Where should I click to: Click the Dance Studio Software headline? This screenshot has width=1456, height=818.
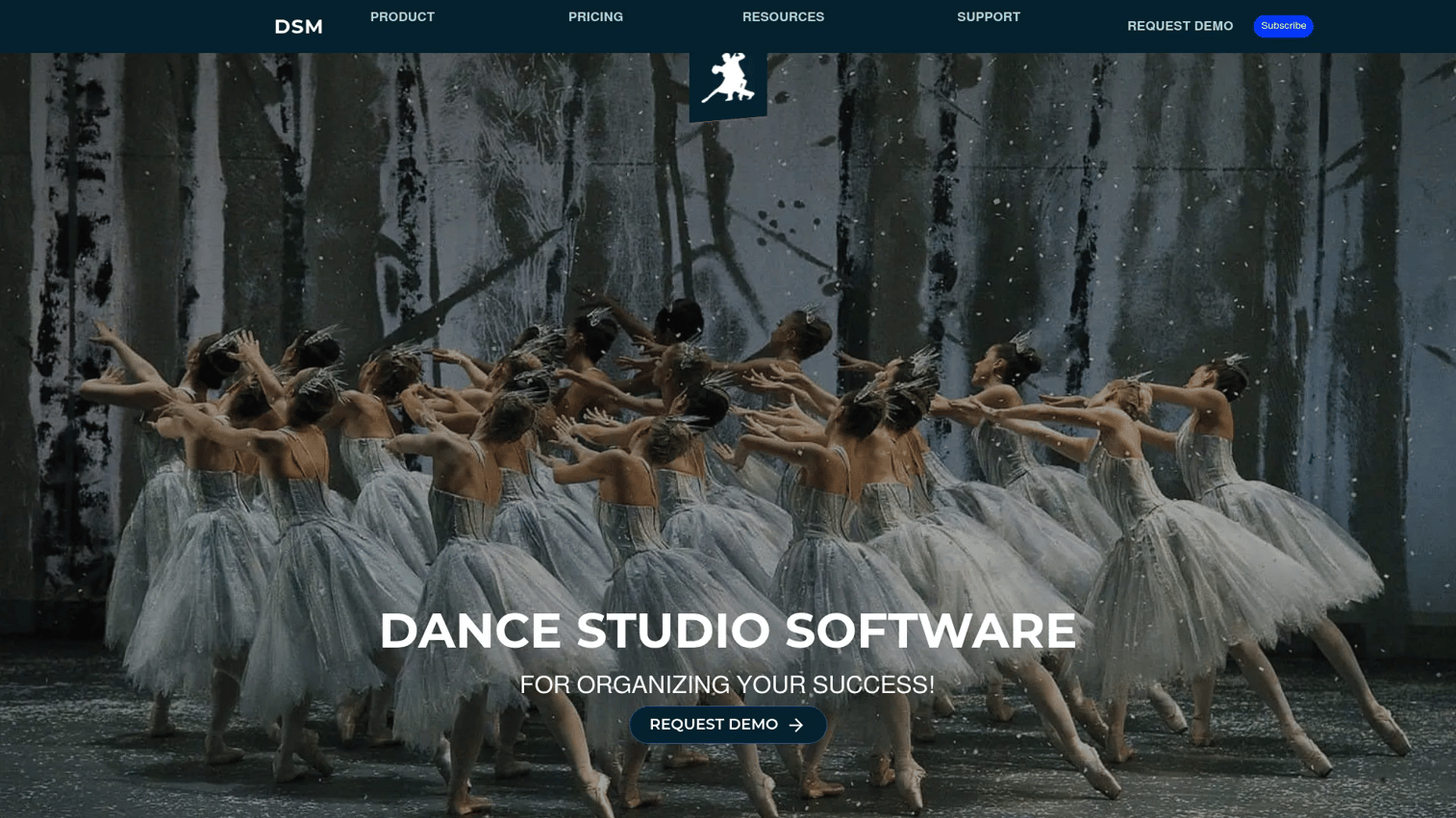click(x=728, y=631)
